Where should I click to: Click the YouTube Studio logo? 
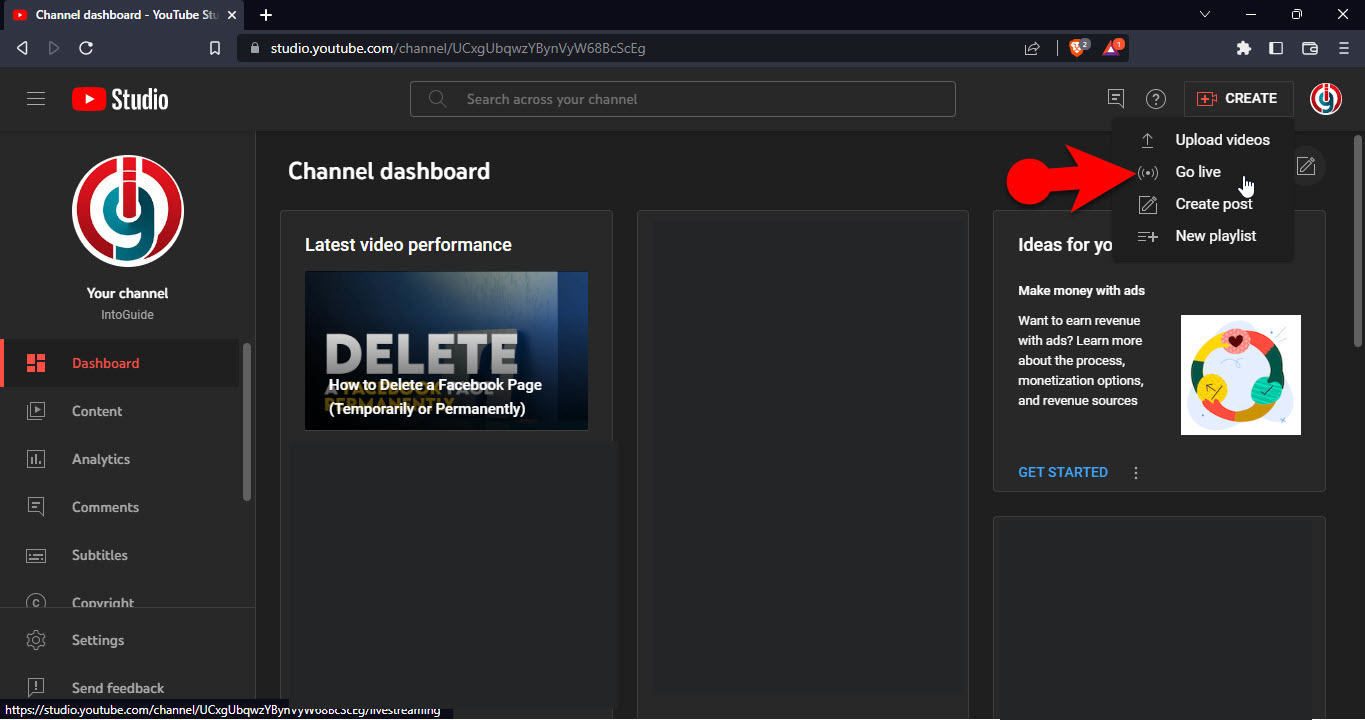click(120, 99)
